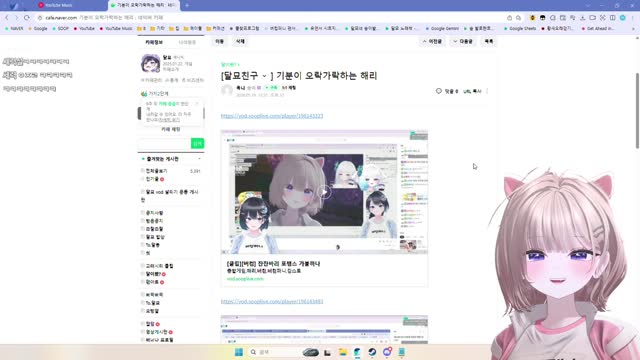
Task: Open the Google Sheets bookmark
Action: tap(520, 29)
